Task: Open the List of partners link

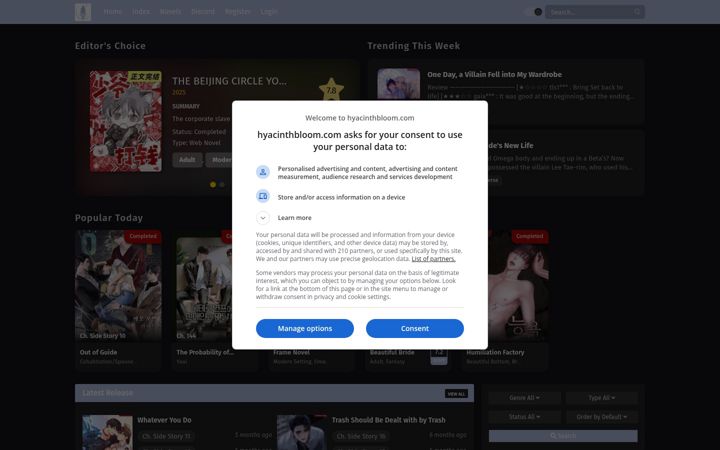Action: [x=433, y=259]
